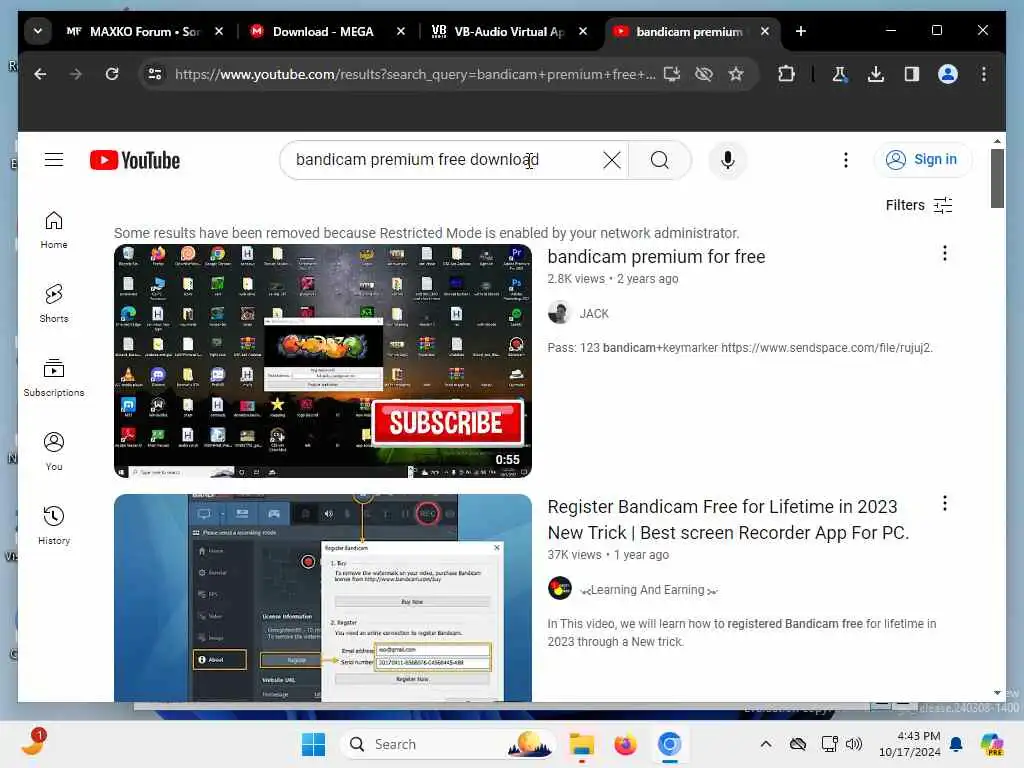
Task: Click the crossed-out eye tracking icon
Action: point(703,74)
